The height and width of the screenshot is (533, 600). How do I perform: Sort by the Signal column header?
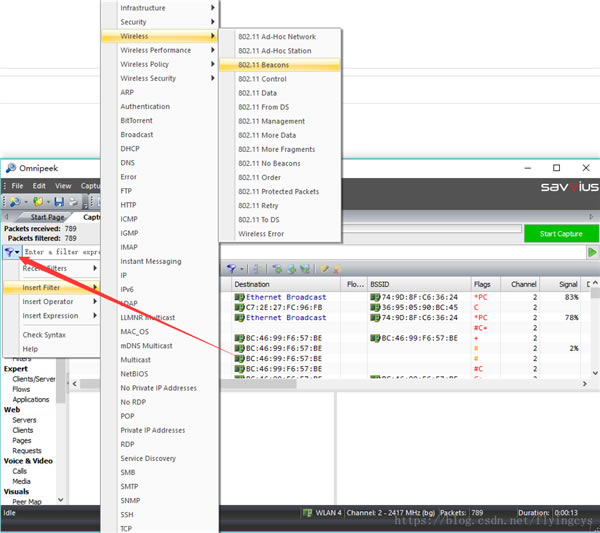tap(569, 284)
